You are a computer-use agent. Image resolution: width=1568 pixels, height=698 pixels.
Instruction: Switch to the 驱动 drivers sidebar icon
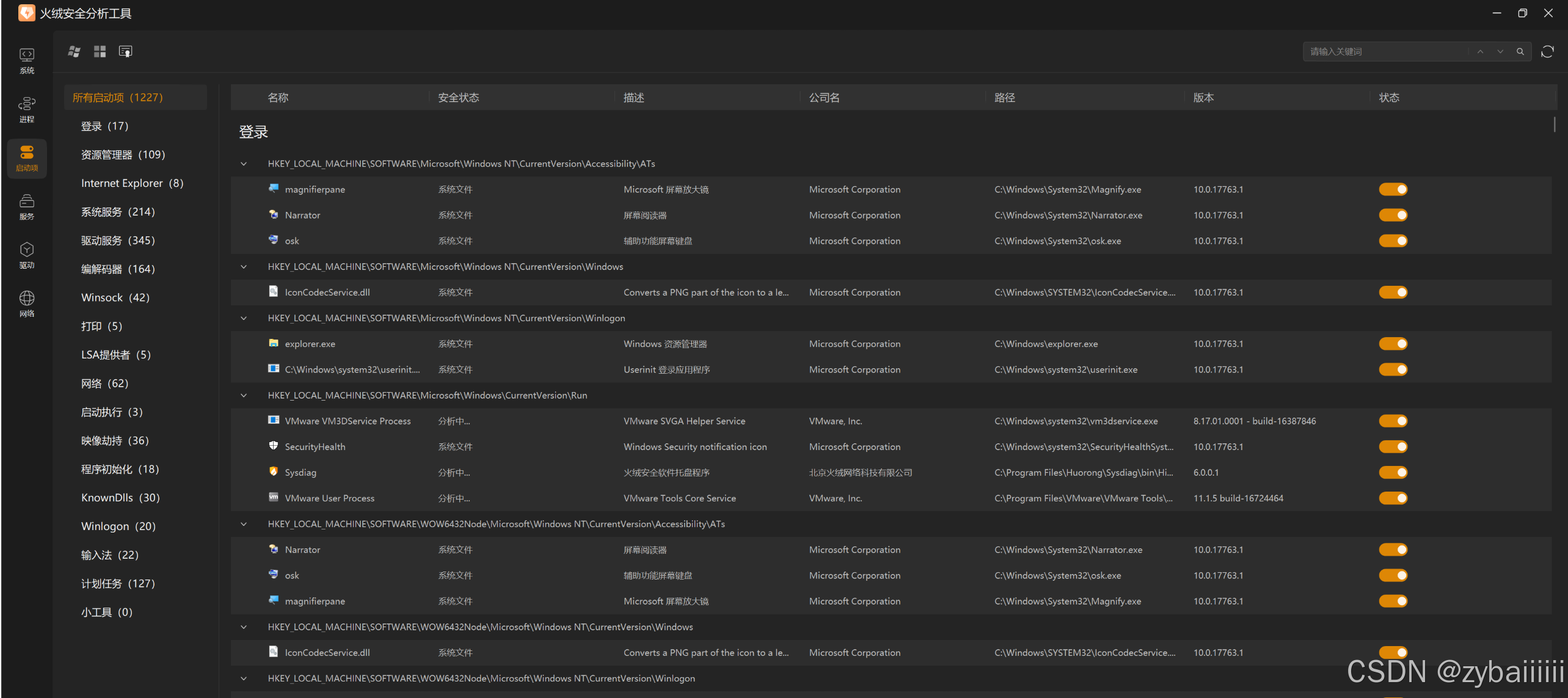[x=27, y=255]
